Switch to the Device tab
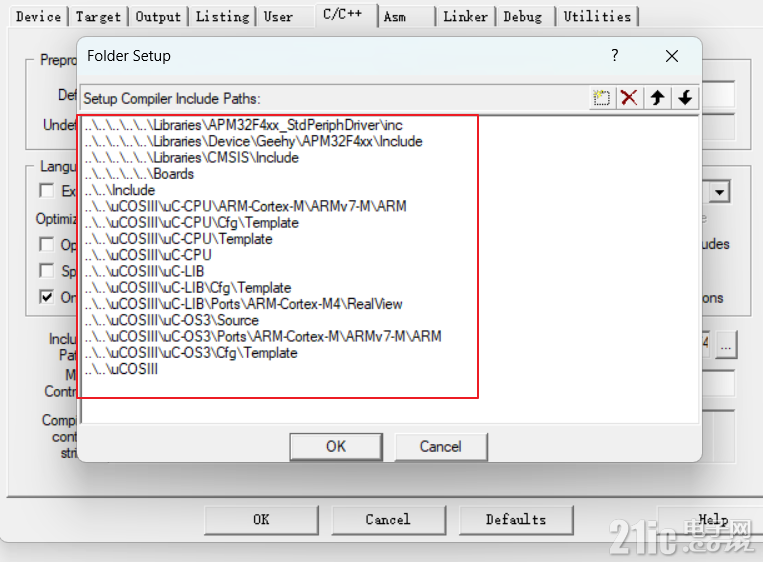 38,17
